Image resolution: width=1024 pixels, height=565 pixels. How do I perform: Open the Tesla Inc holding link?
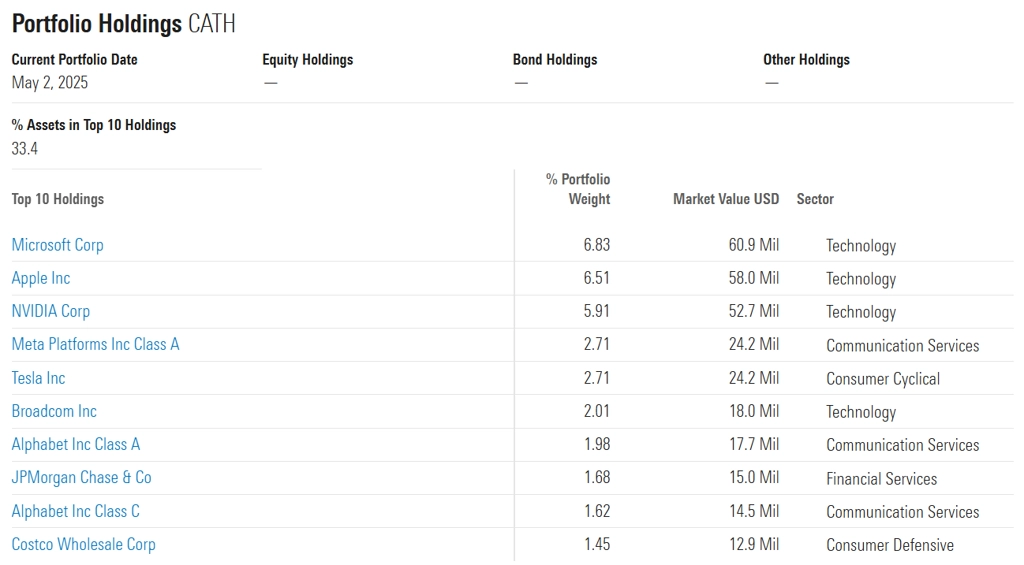(x=39, y=378)
